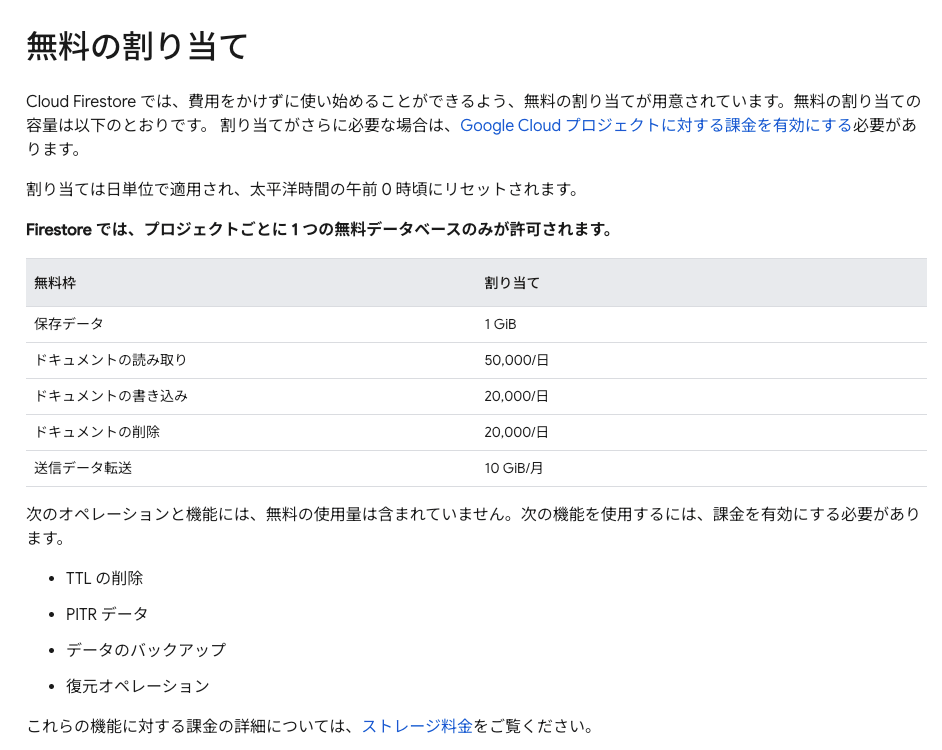Click the PITR データ list item
The width and height of the screenshot is (942, 750).
pos(107,614)
